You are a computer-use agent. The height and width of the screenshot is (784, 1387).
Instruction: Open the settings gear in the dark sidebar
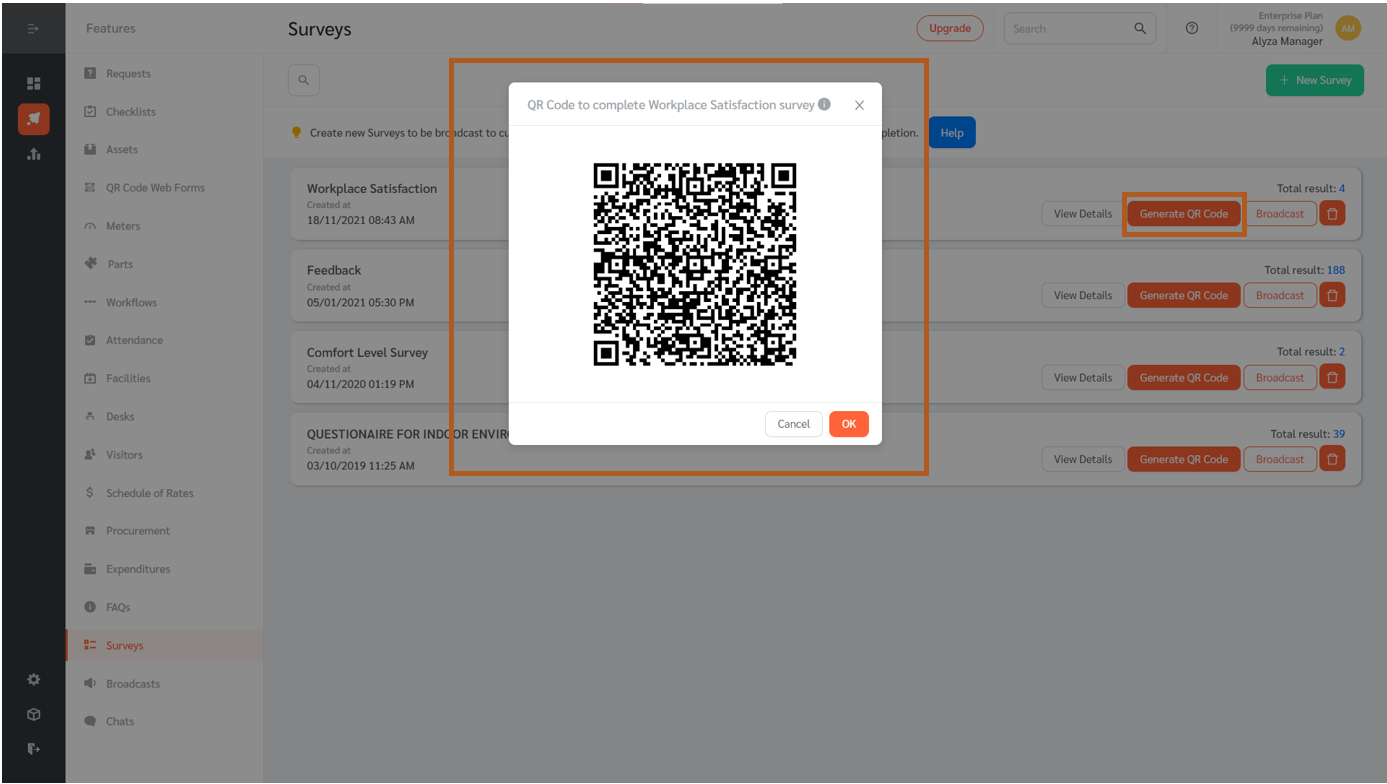[x=33, y=679]
